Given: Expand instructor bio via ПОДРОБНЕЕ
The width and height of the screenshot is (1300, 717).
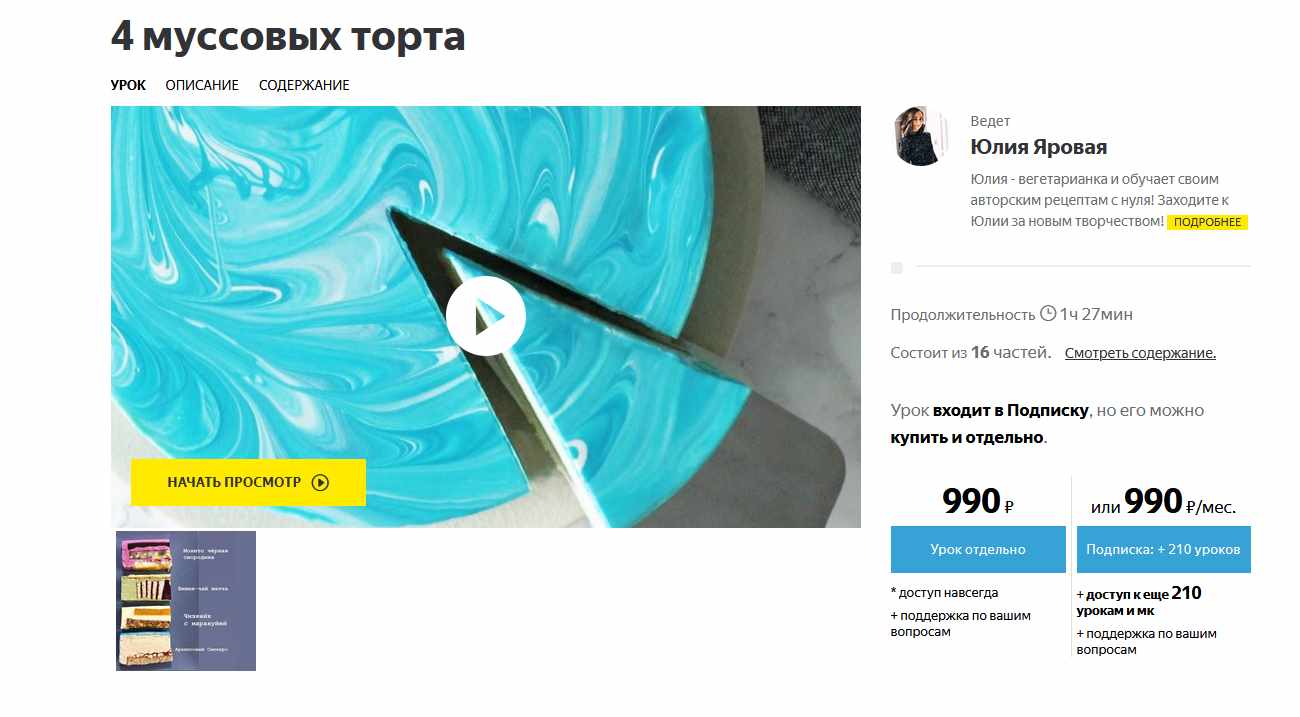Looking at the screenshot, I should tap(1207, 222).
